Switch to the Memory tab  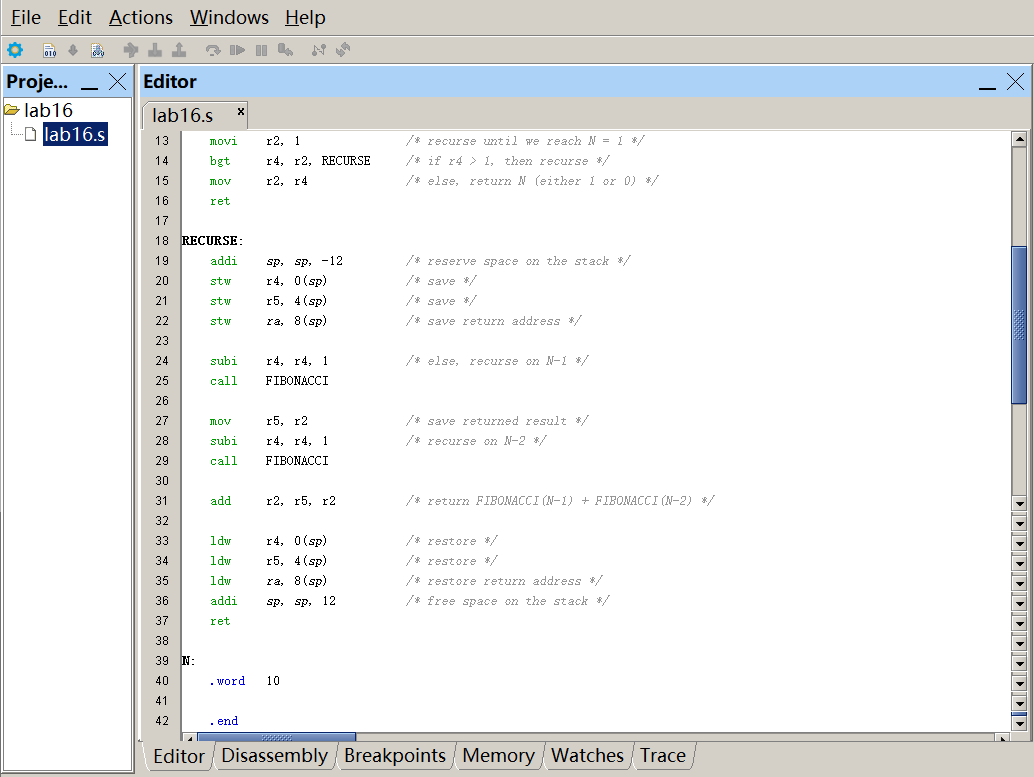[498, 755]
